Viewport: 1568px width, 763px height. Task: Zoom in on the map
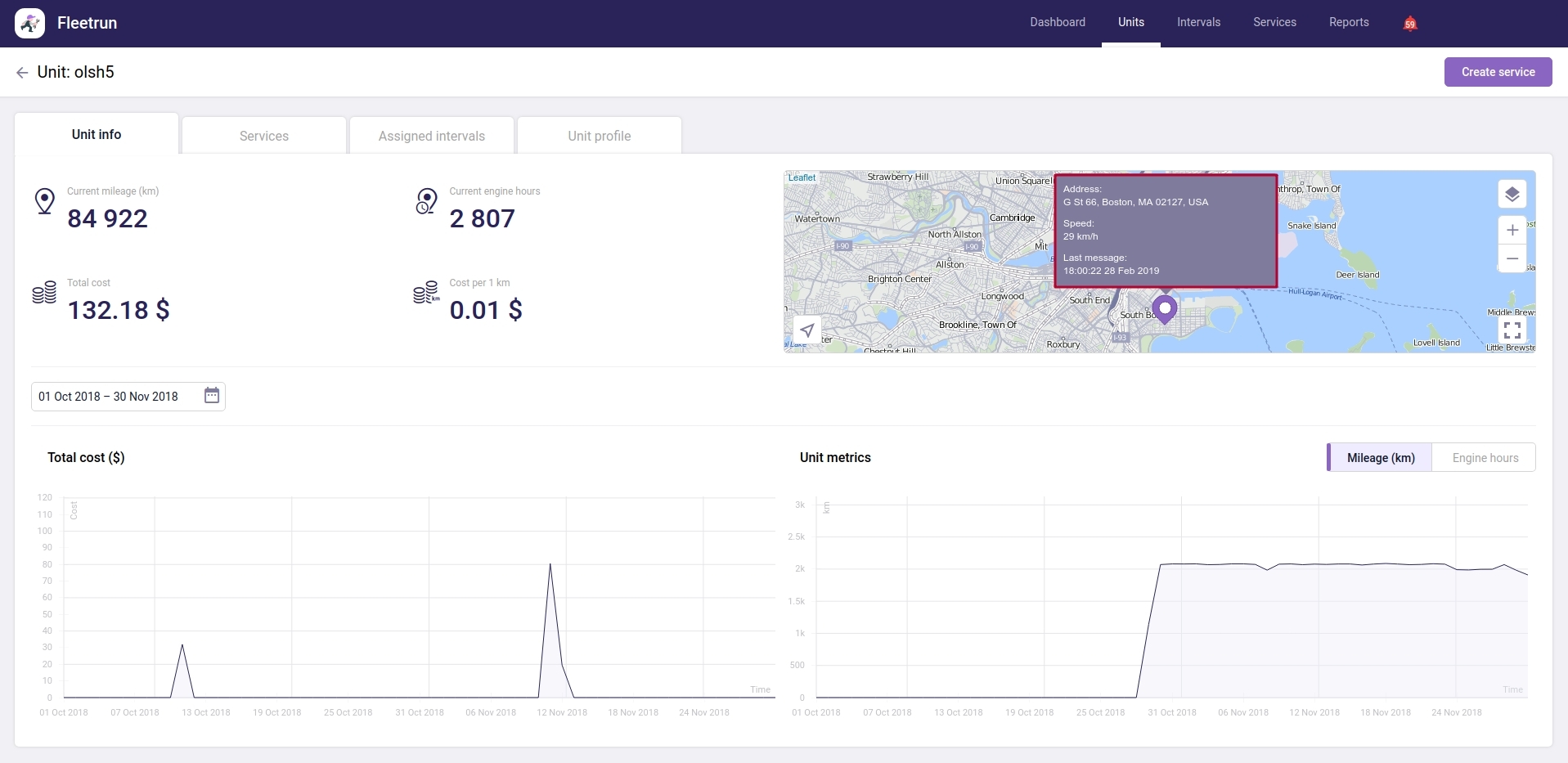click(x=1512, y=230)
